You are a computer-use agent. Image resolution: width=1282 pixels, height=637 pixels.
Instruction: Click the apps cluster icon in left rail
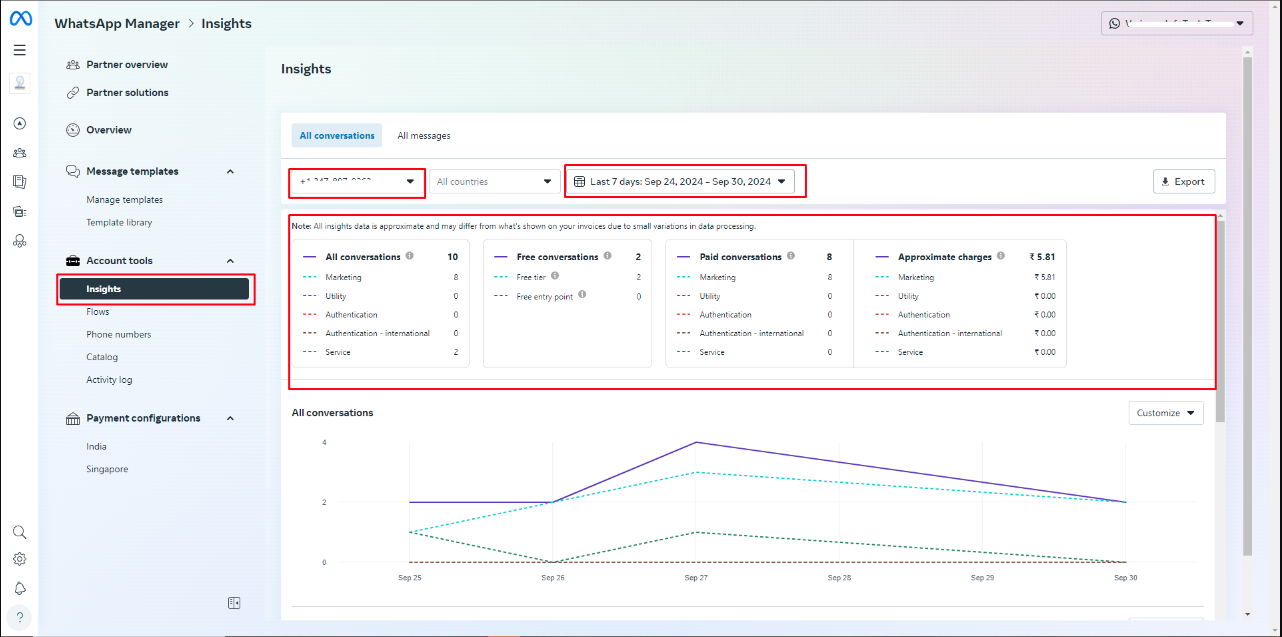pos(20,240)
